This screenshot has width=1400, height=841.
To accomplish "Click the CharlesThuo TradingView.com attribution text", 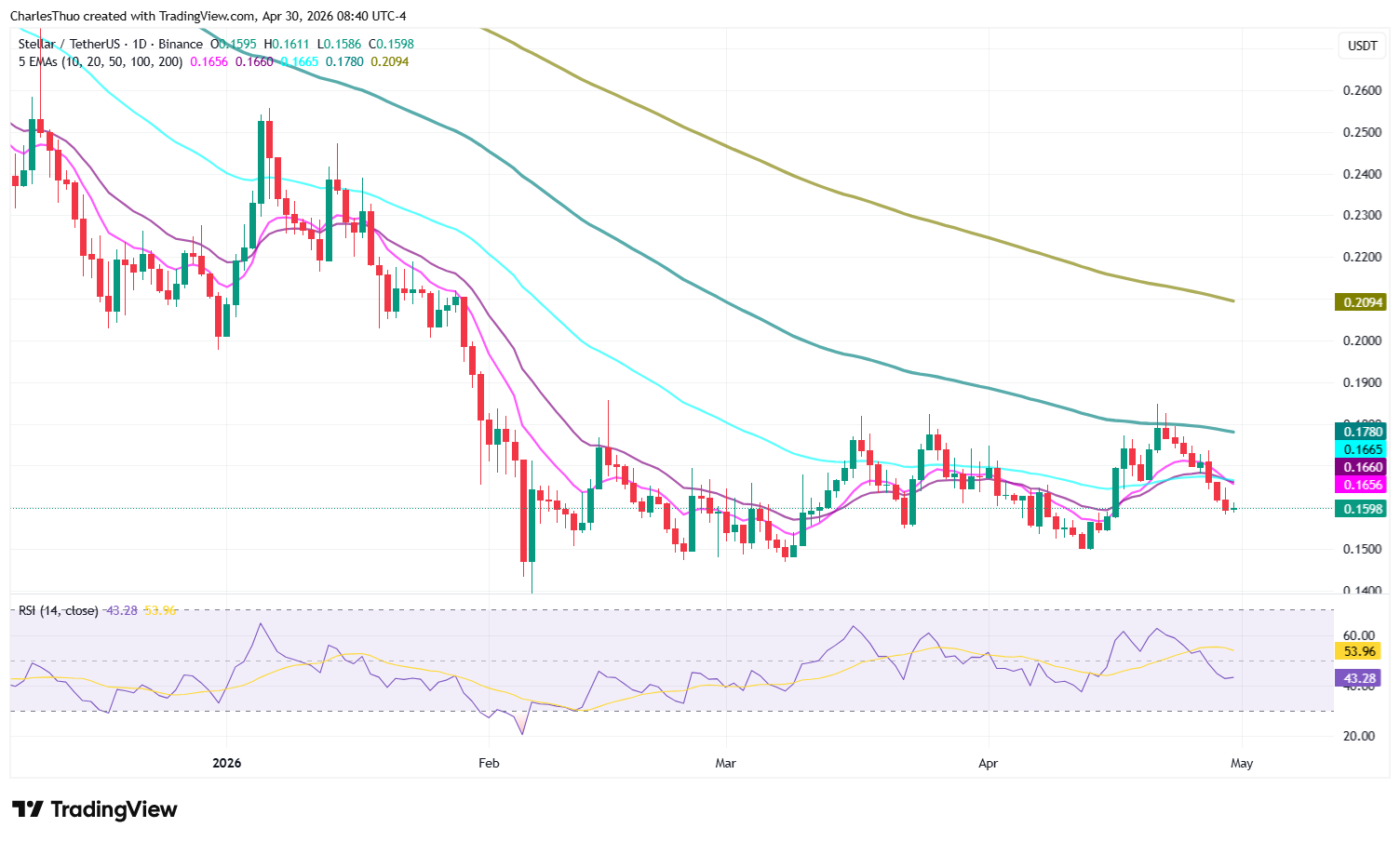I will coord(208,16).
